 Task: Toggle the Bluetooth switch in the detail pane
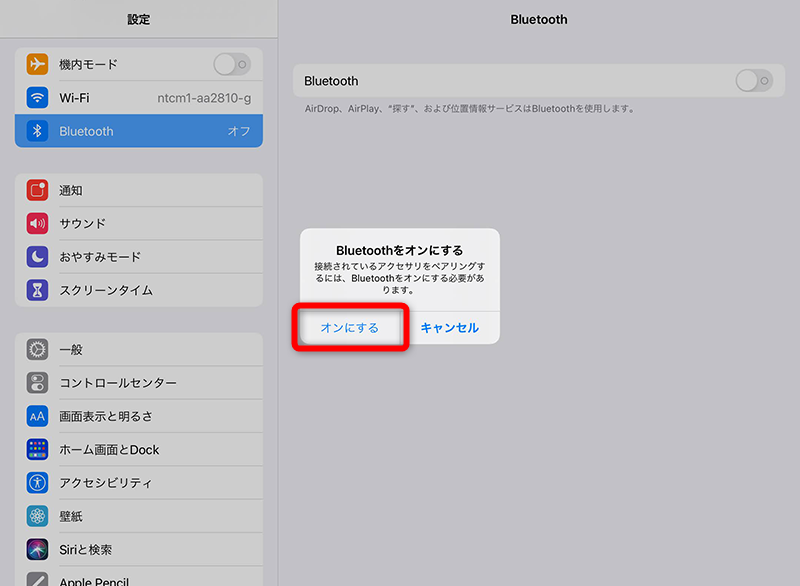[x=754, y=81]
